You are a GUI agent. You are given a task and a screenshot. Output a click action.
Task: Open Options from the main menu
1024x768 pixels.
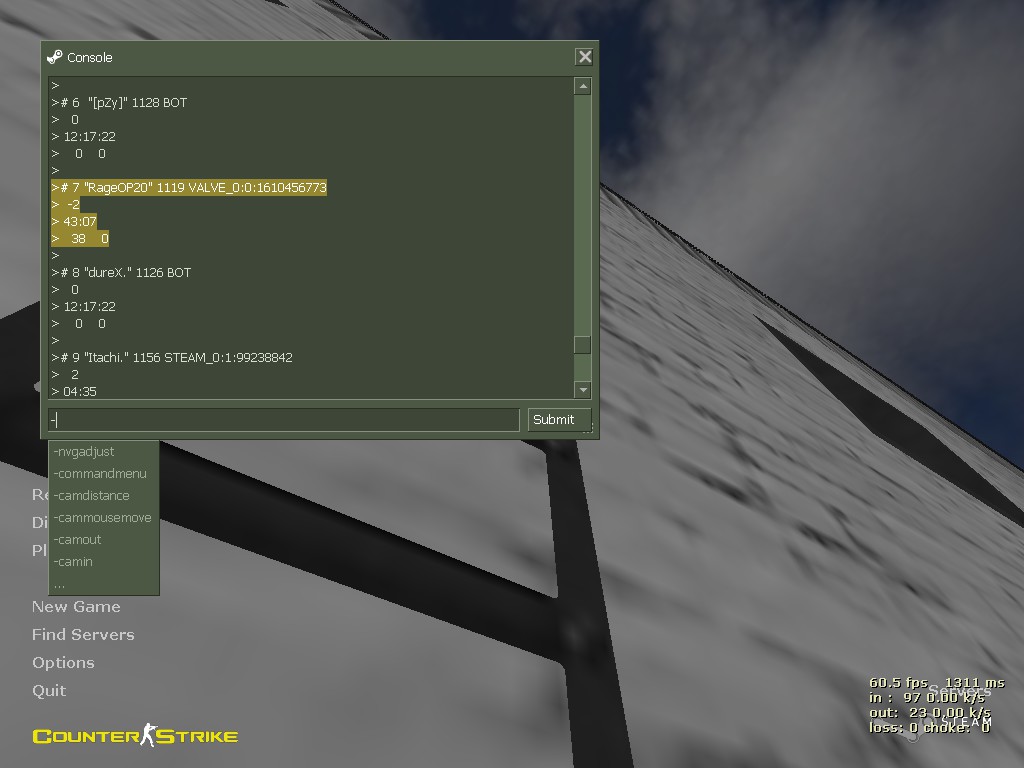(x=63, y=663)
